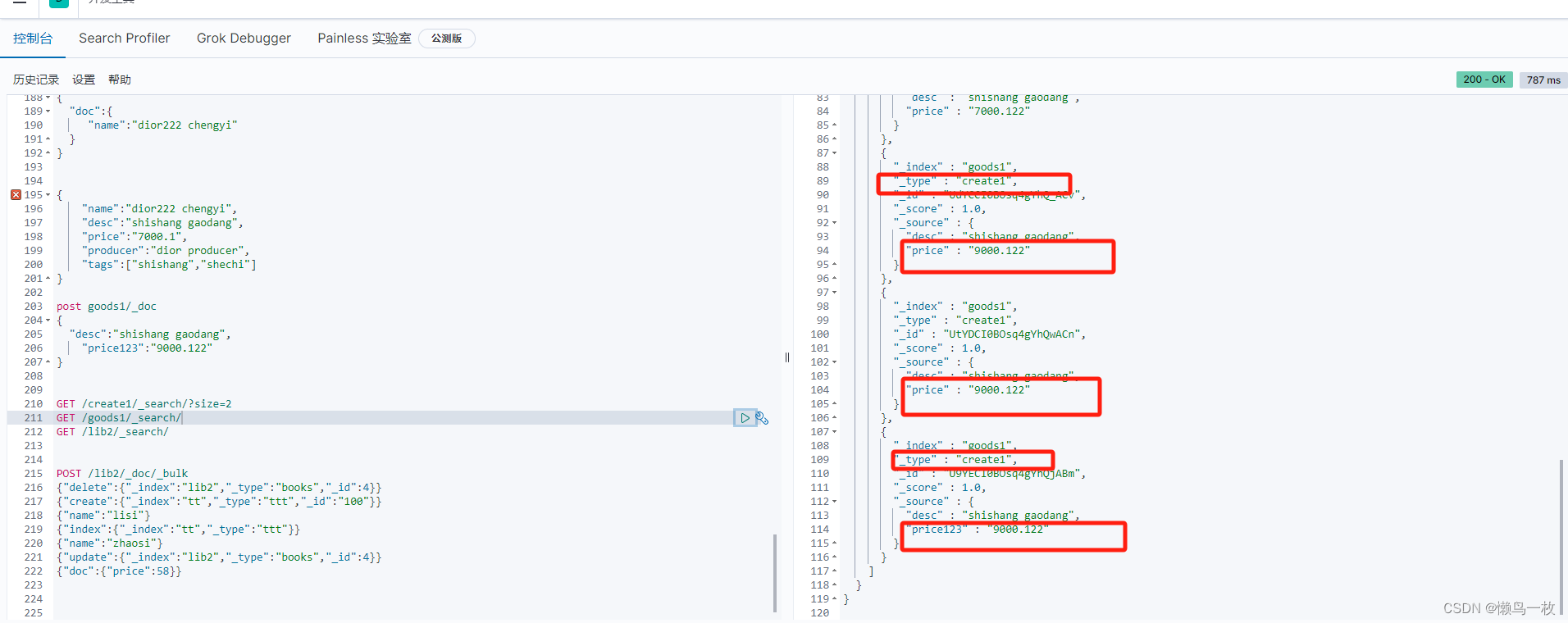Click the tags shishang shechi line
Image resolution: width=1568 pixels, height=623 pixels.
point(169,265)
